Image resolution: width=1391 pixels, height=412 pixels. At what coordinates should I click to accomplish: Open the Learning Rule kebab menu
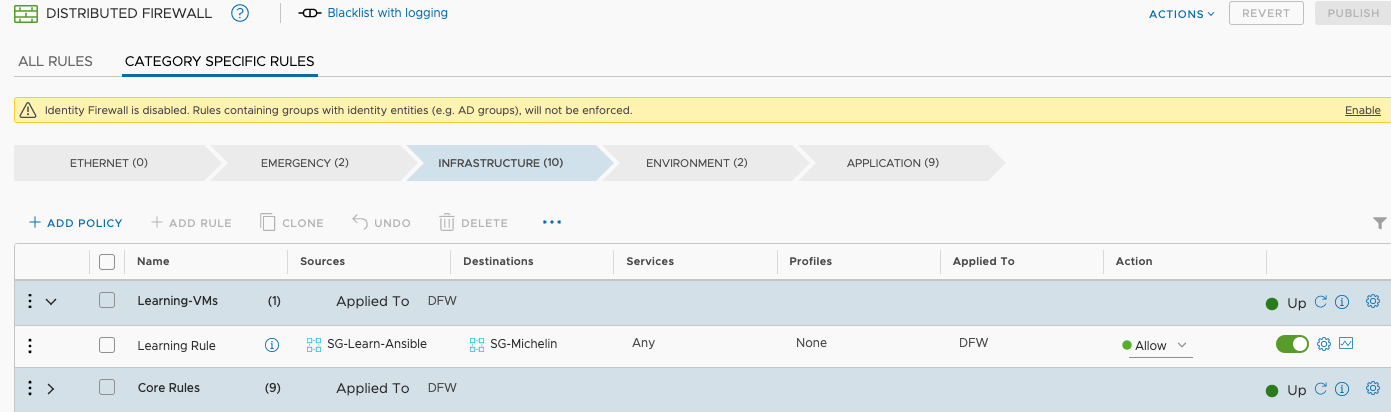coord(30,345)
